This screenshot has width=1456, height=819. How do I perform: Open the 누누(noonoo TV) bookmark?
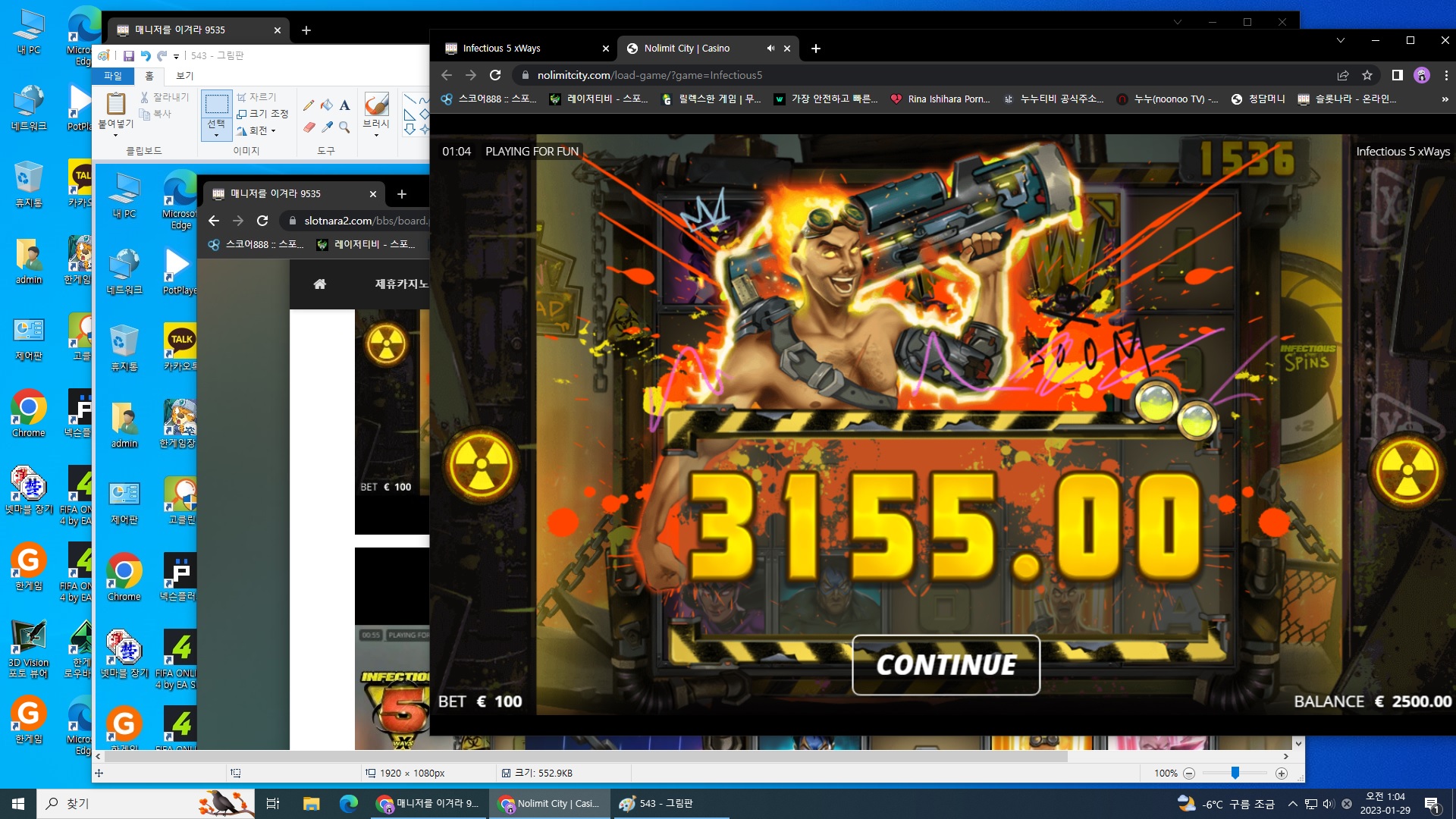point(1167,99)
